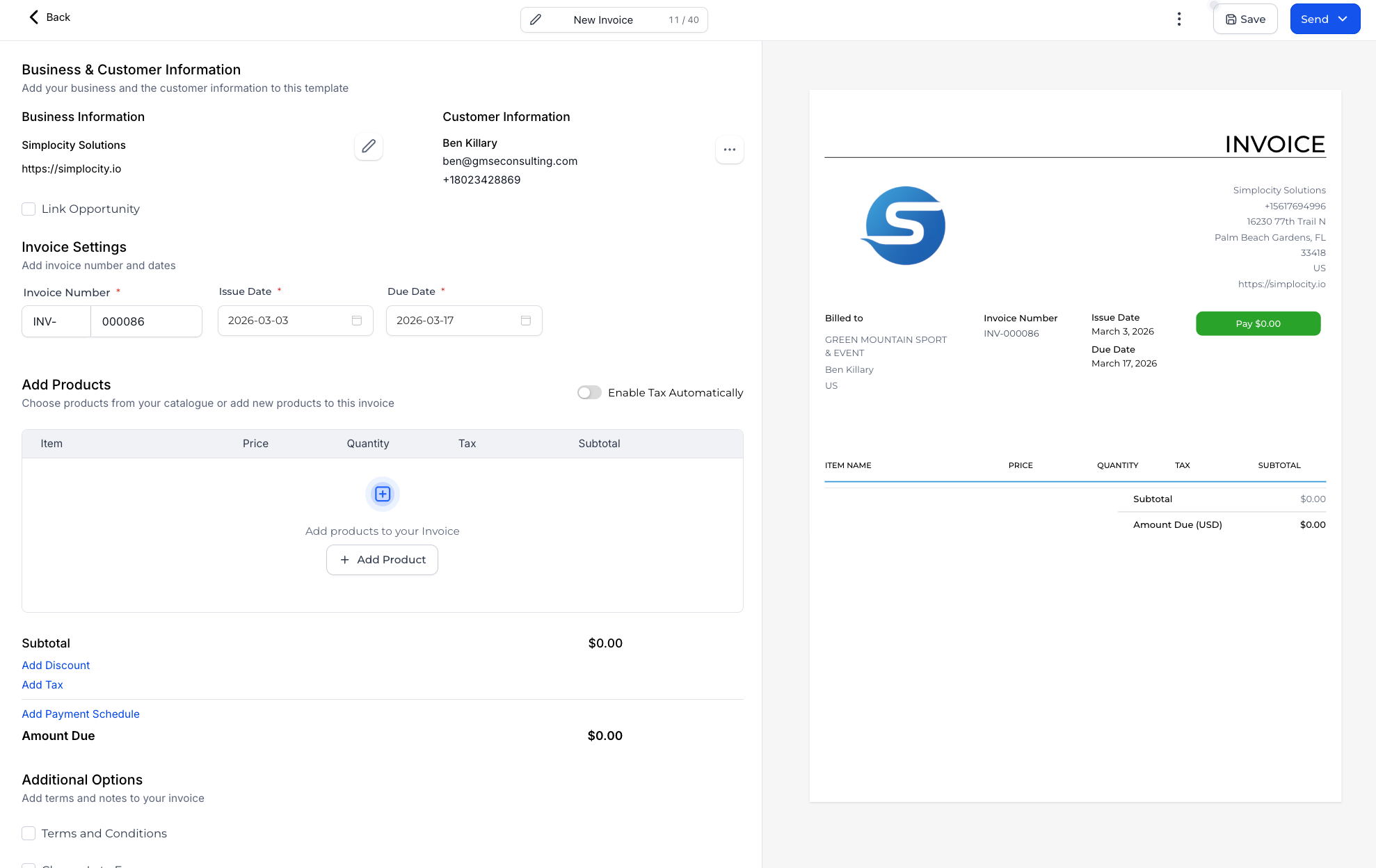Click the pencil icon to edit business information
Screen dimensions: 1376x868
[368, 147]
